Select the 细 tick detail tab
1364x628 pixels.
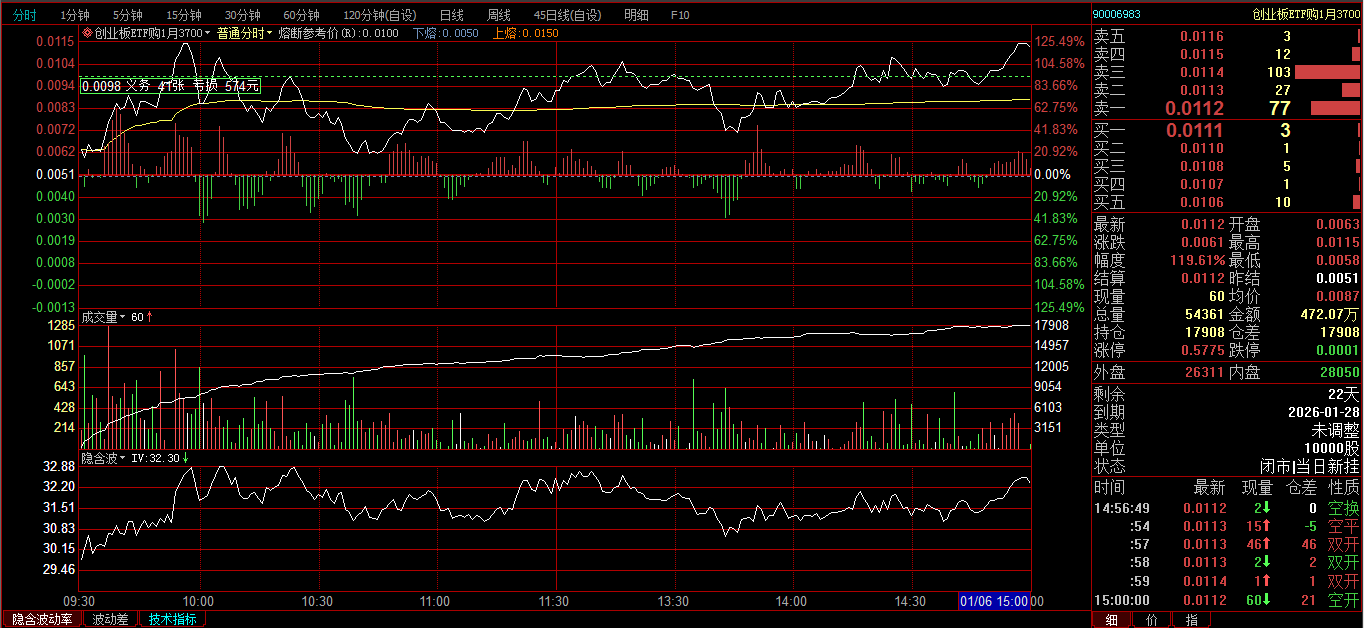click(1111, 619)
